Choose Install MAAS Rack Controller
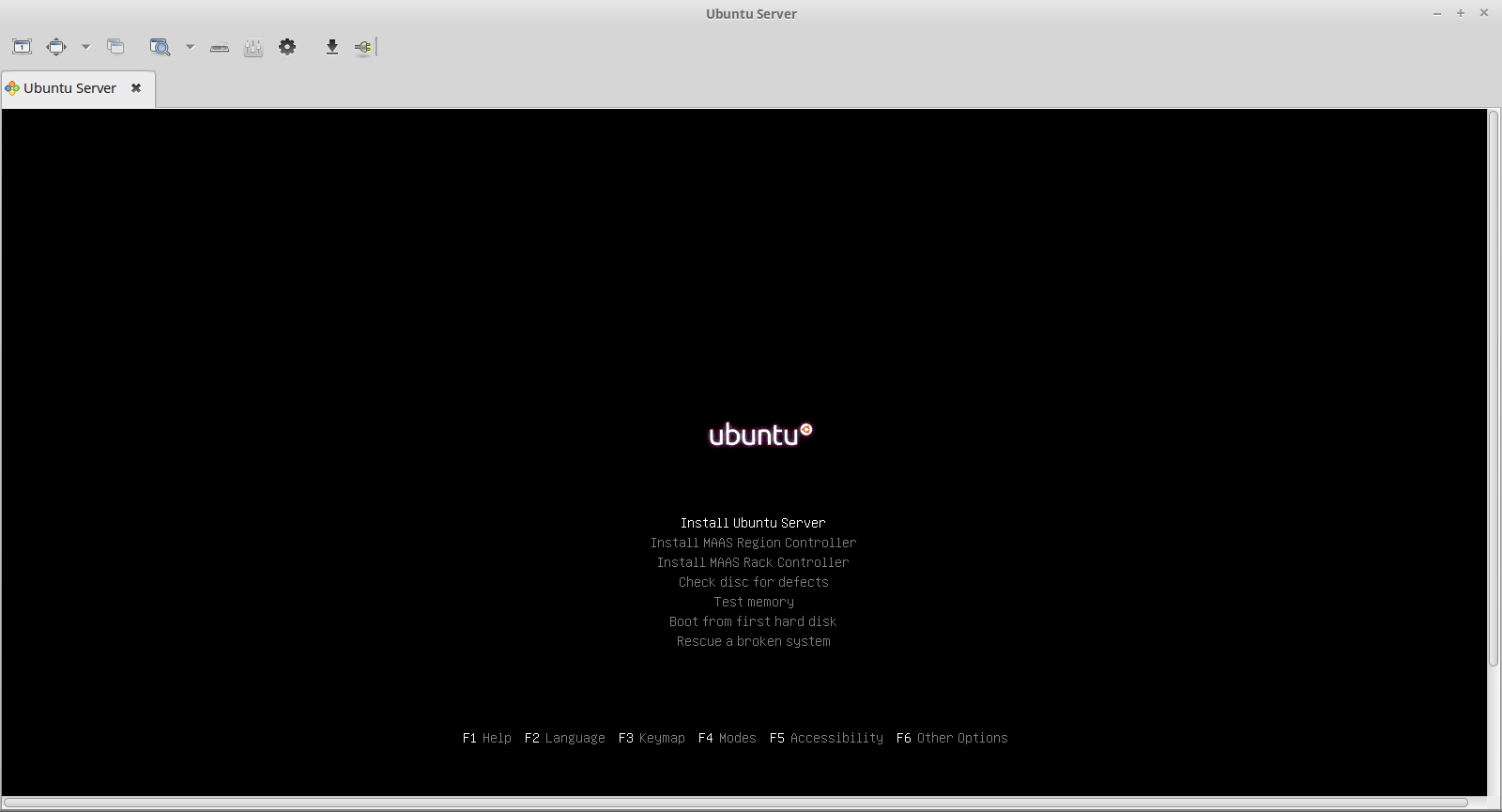 753,562
